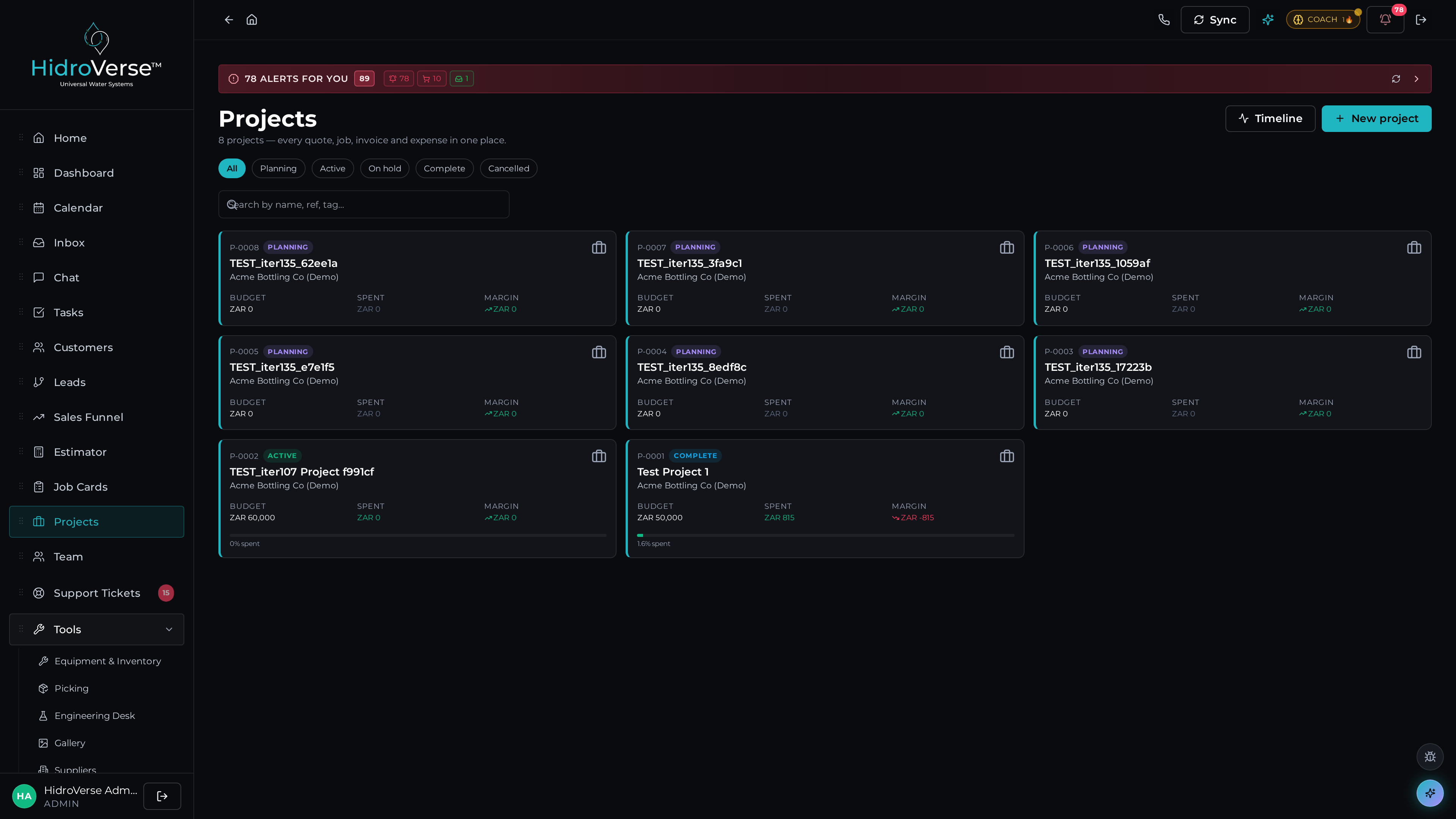Viewport: 1456px width, 819px height.
Task: Open the briefcase icon on project P-0003
Action: click(1414, 352)
